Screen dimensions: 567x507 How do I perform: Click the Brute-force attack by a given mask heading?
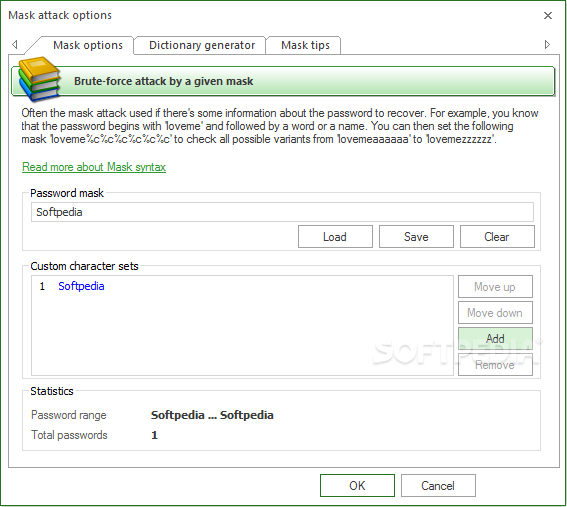[163, 81]
